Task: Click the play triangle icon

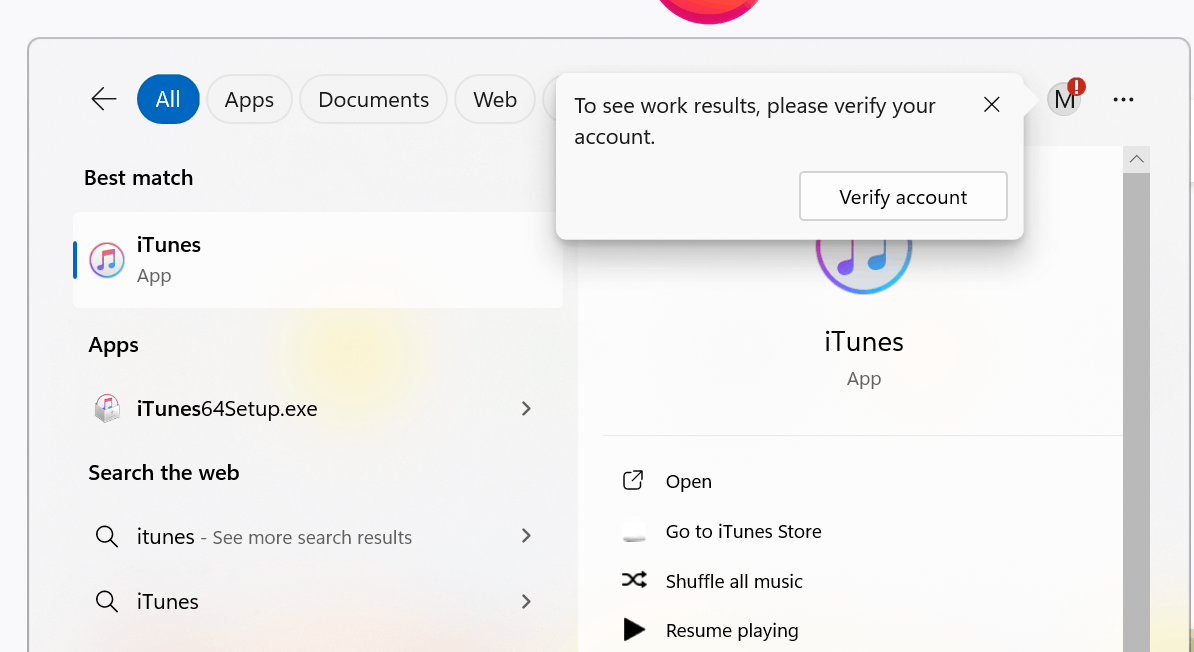Action: [x=634, y=630]
